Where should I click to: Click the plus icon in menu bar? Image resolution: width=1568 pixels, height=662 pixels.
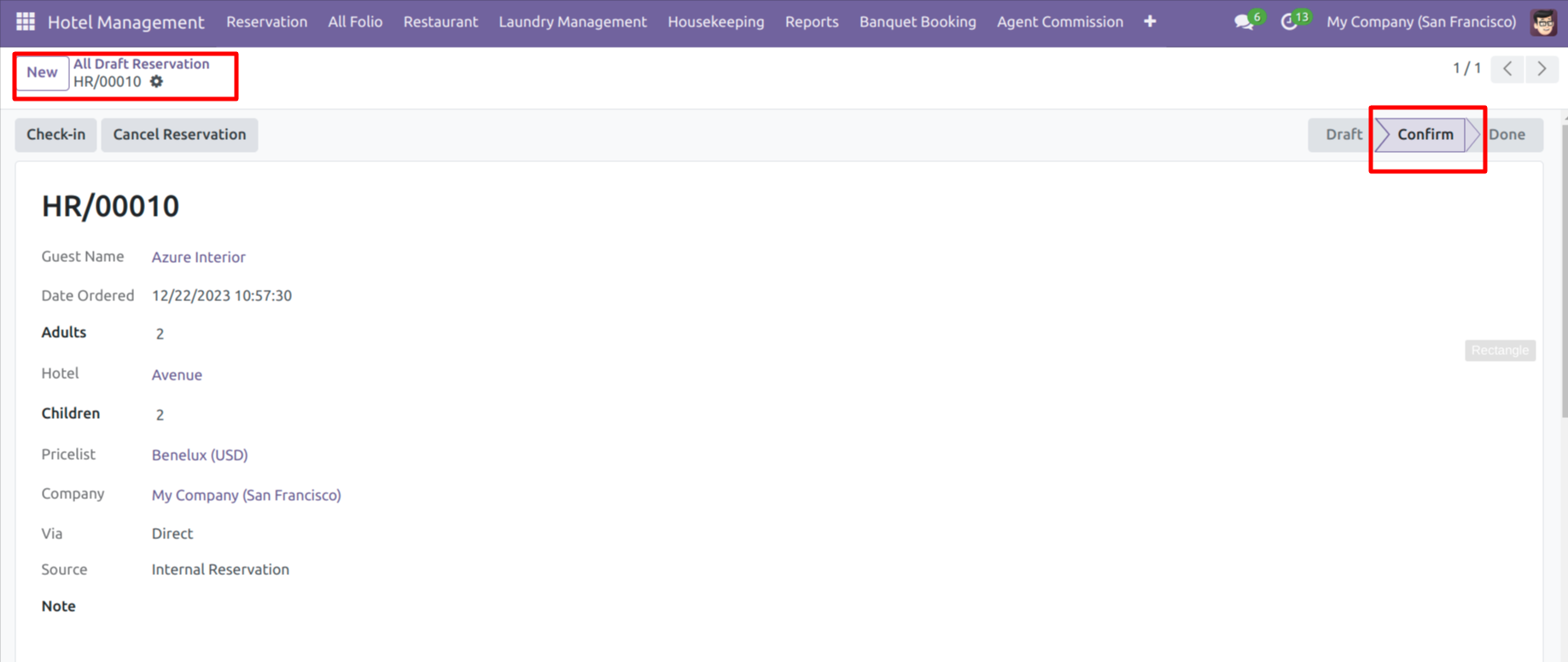coord(1150,22)
